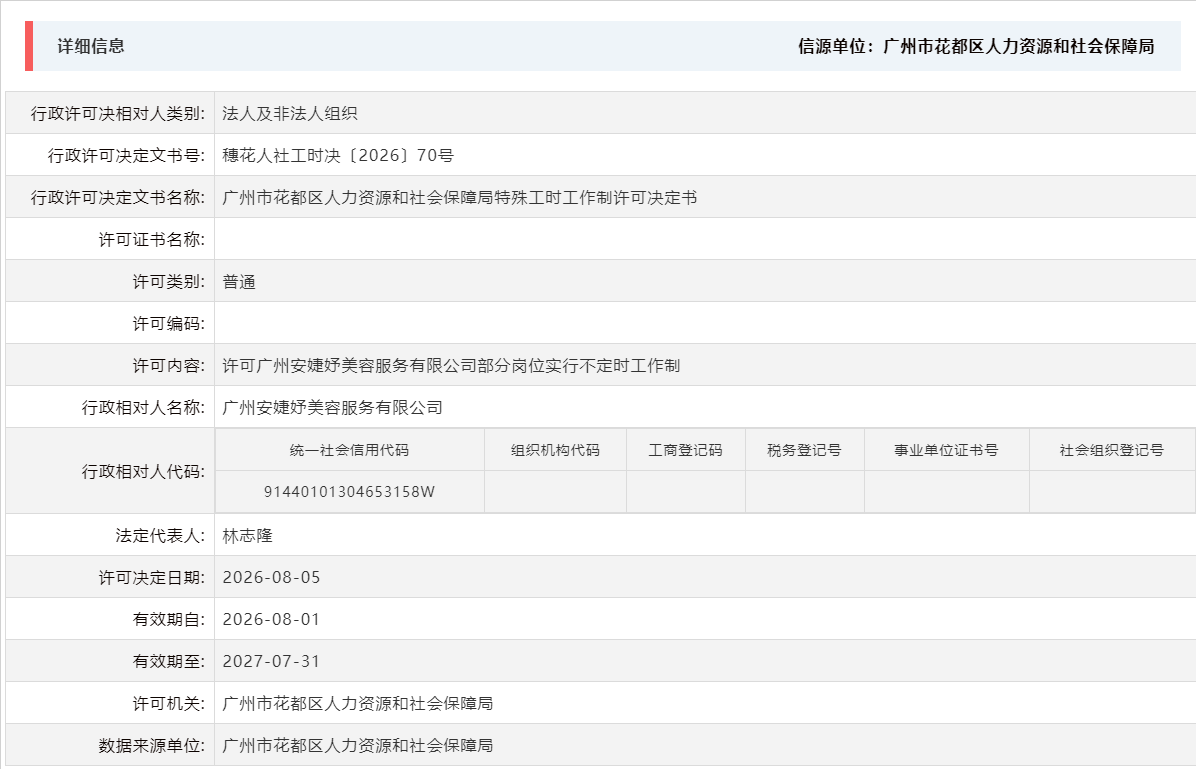The image size is (1196, 769).
Task: Select text 许可广州安婕妤美容服务有限公司部分岗位实行不定时工作制
Action: pos(451,365)
